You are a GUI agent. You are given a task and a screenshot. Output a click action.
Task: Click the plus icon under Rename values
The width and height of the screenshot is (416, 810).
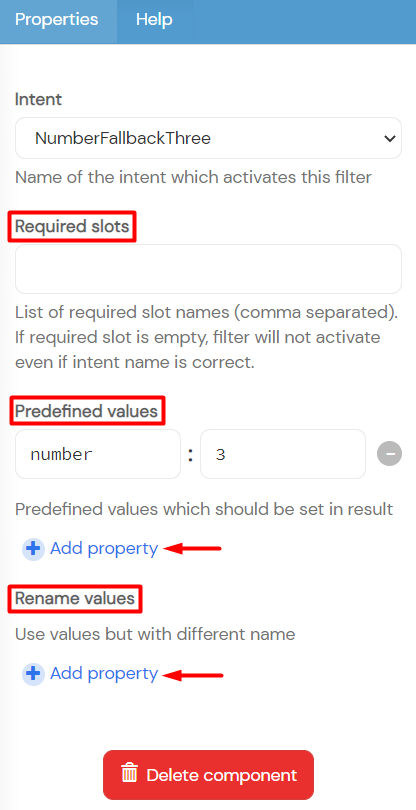pyautogui.click(x=33, y=674)
